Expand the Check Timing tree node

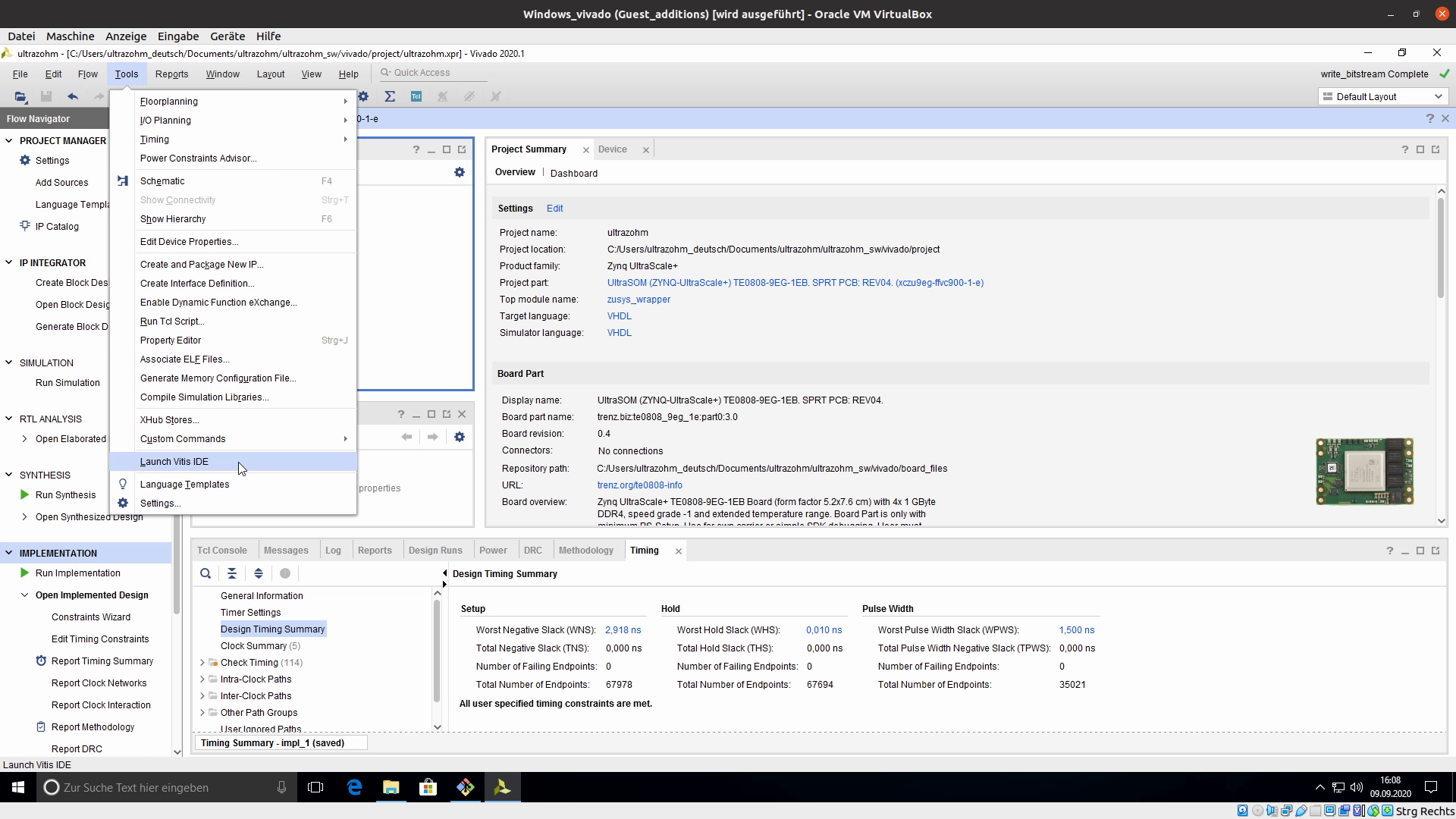(x=202, y=663)
